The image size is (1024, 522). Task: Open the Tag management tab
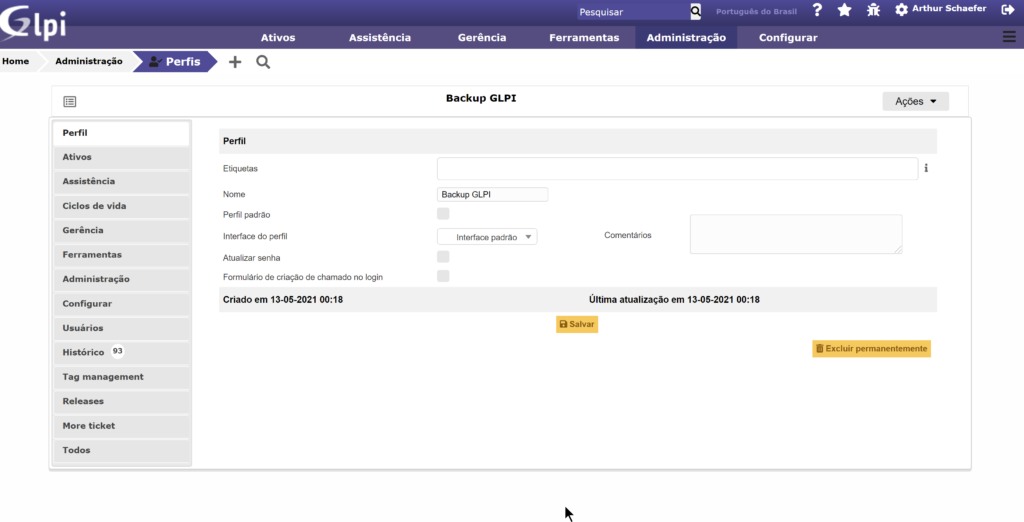point(121,377)
